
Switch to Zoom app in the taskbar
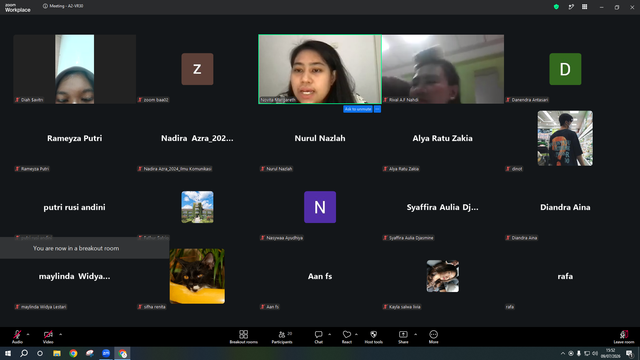point(106,353)
